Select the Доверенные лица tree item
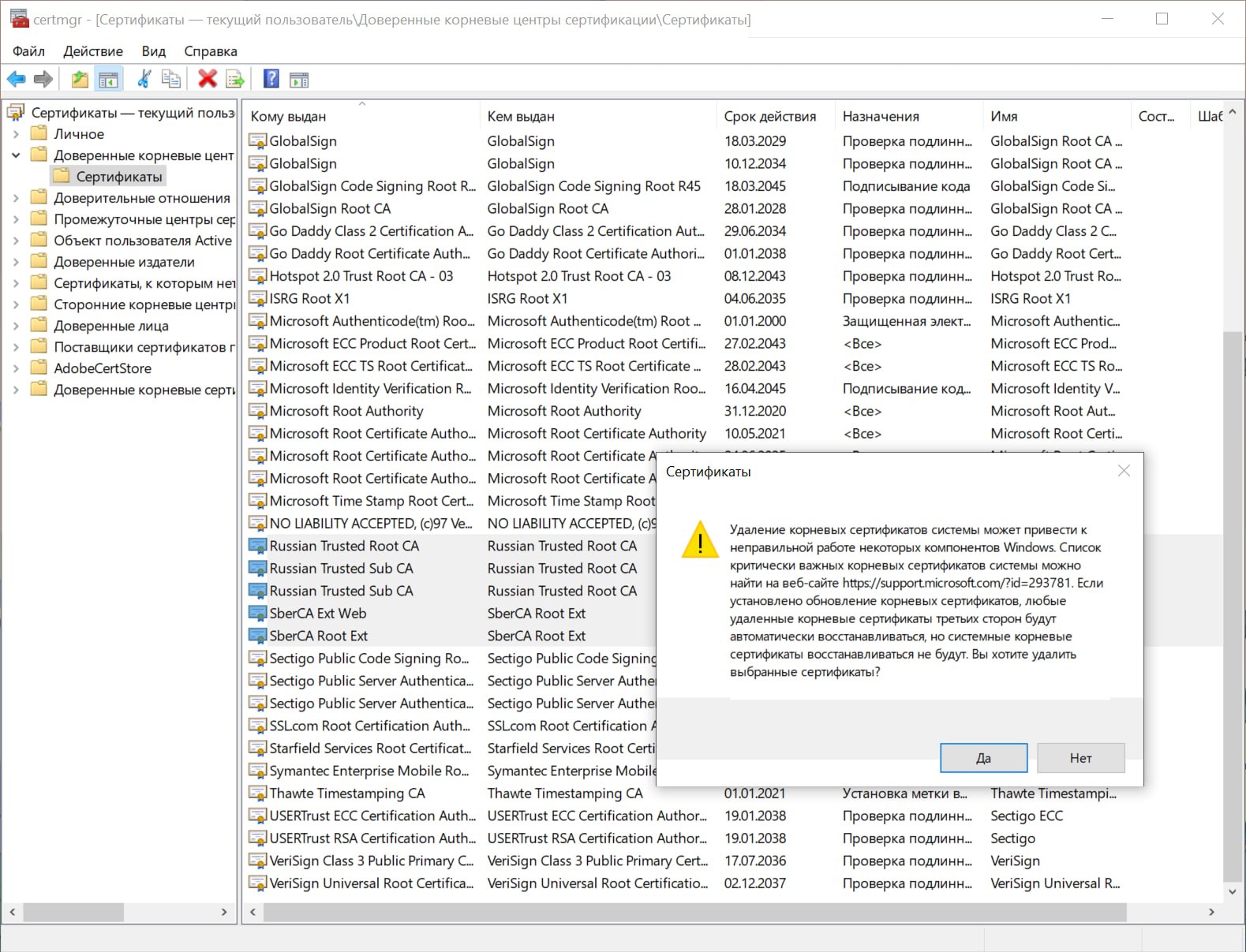Viewport: 1246px width, 952px height. [111, 326]
